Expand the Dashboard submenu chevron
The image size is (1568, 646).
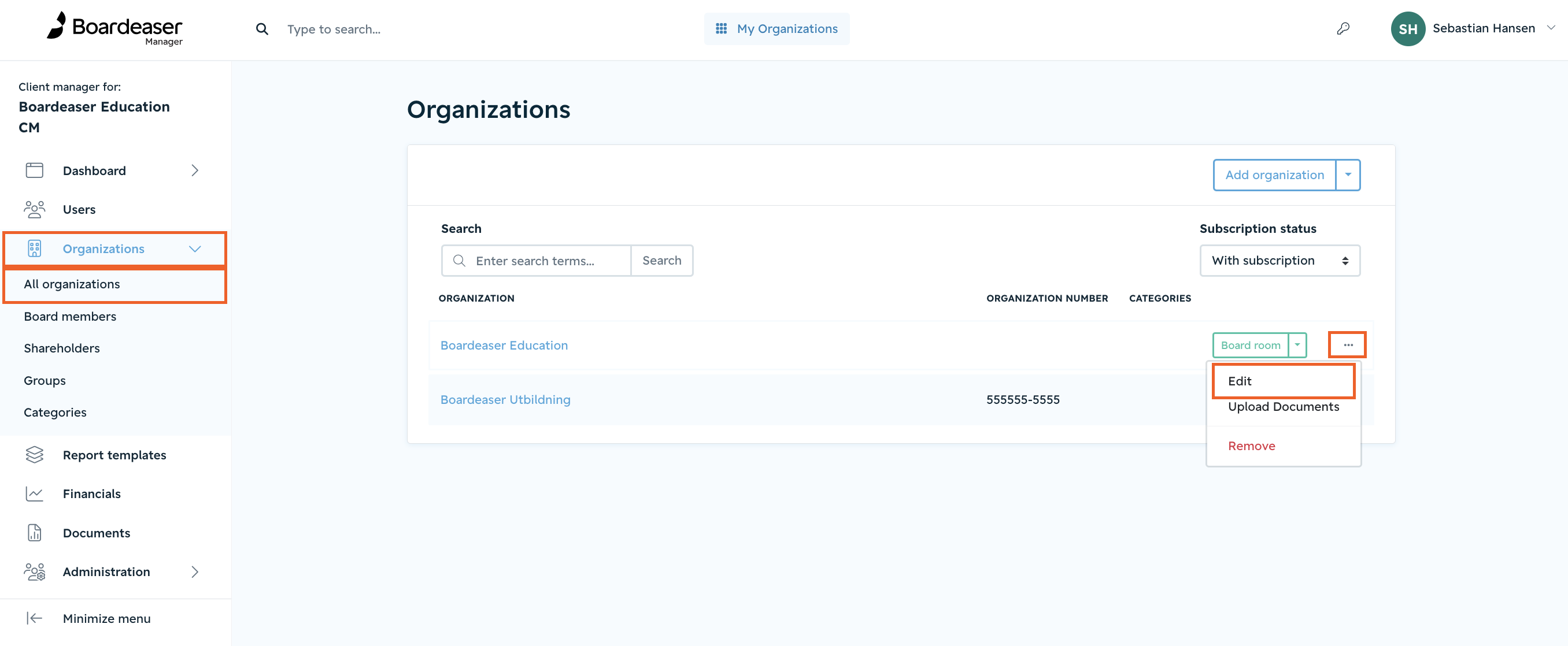click(195, 170)
